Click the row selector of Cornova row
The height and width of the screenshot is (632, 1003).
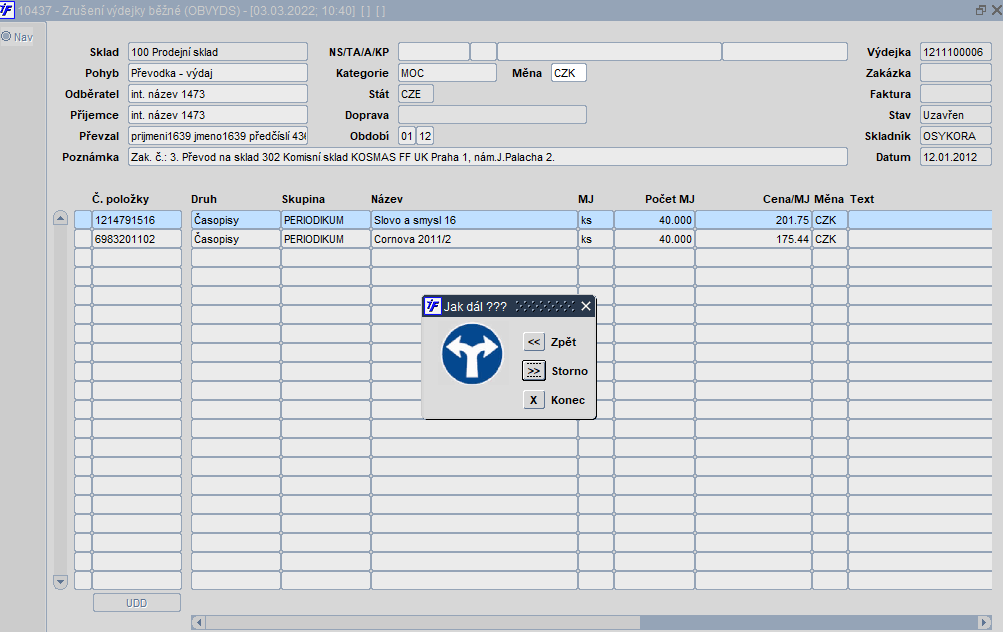point(83,239)
